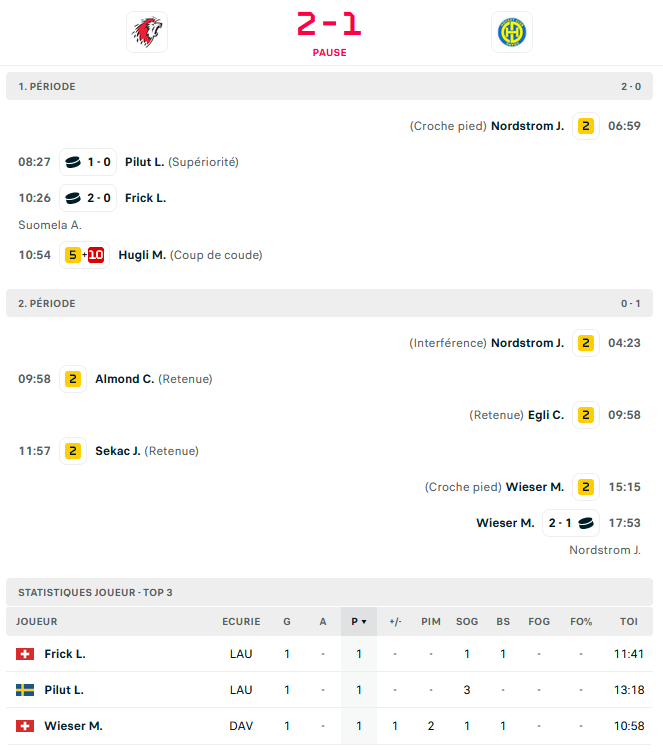This screenshot has height=753, width=663.
Task: Collapse the 1. Période section header
Action: (x=329, y=87)
